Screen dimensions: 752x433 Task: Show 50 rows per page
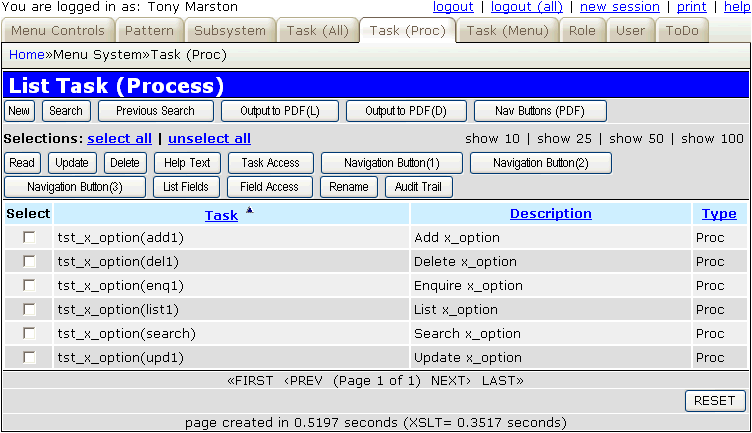coord(635,139)
